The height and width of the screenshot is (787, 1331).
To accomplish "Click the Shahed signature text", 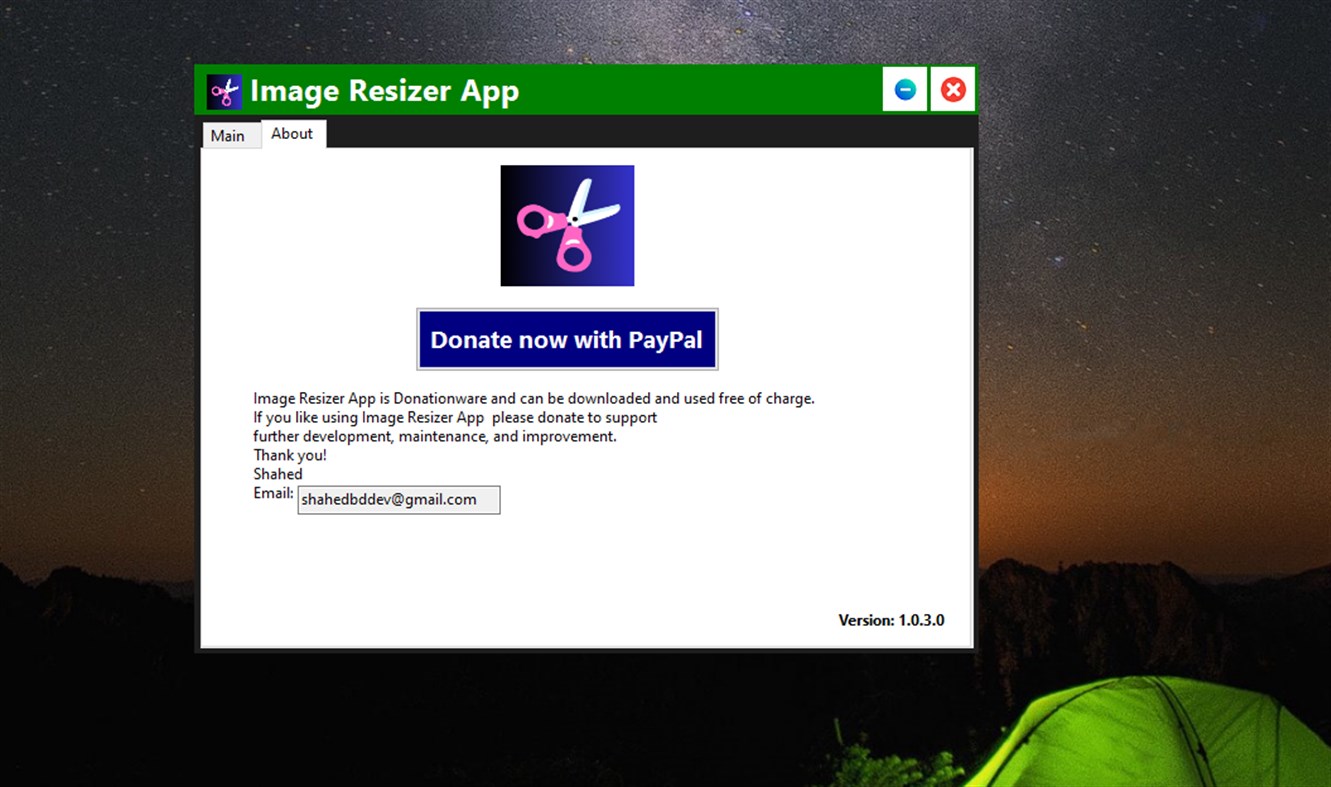I will point(277,474).
